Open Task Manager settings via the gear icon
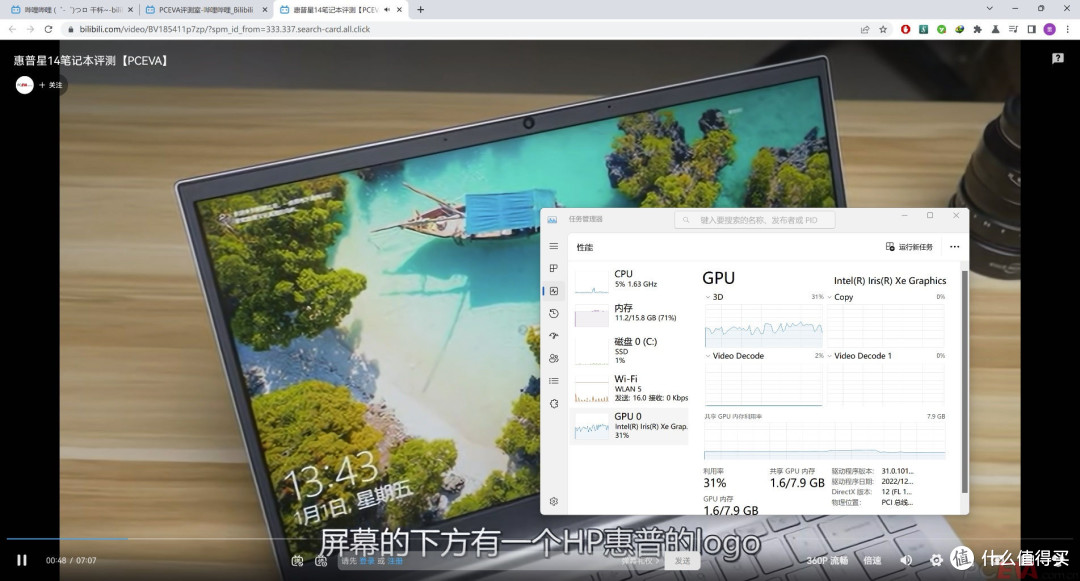 (553, 500)
